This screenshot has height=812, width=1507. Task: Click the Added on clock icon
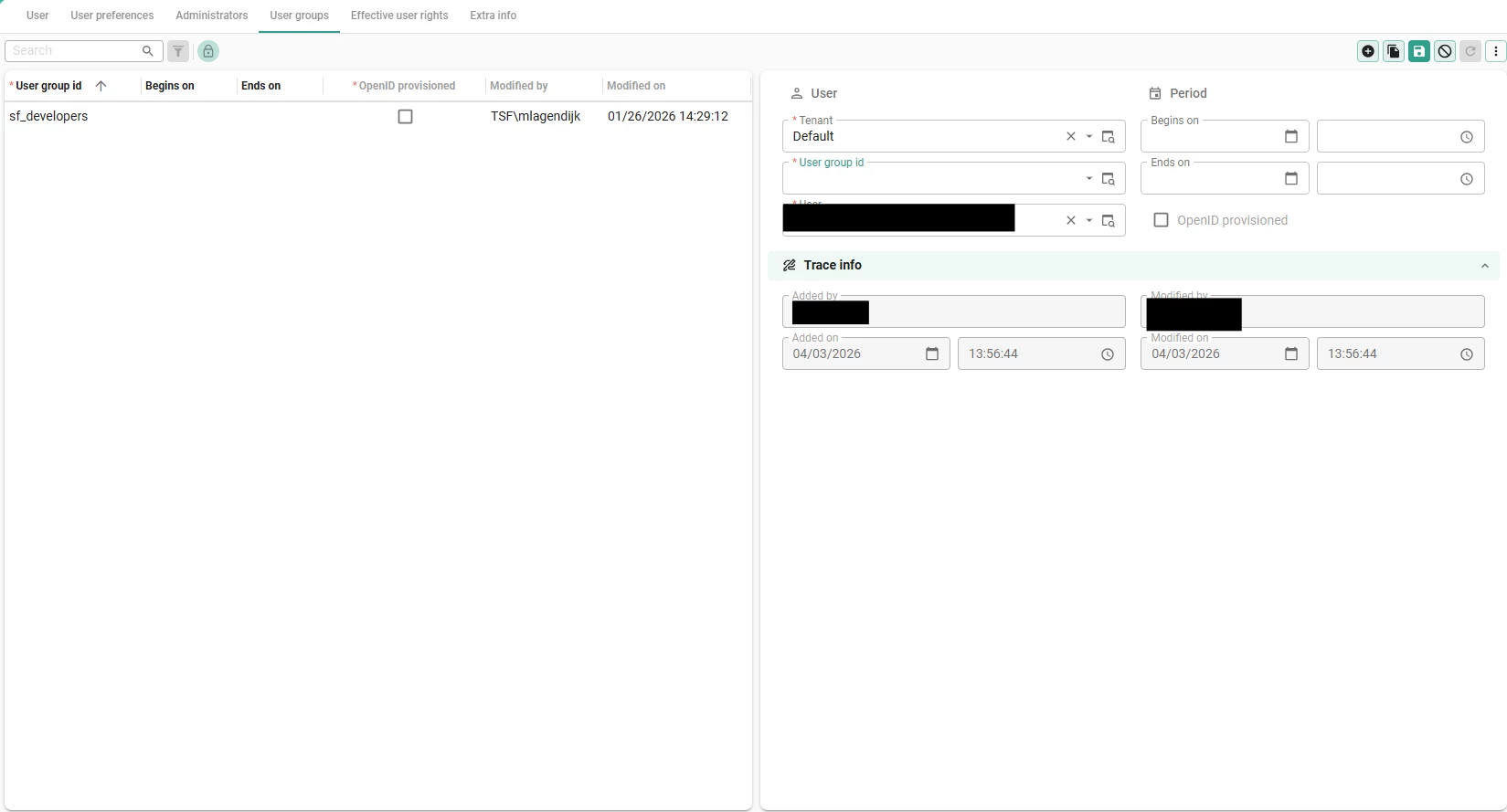(x=1107, y=354)
